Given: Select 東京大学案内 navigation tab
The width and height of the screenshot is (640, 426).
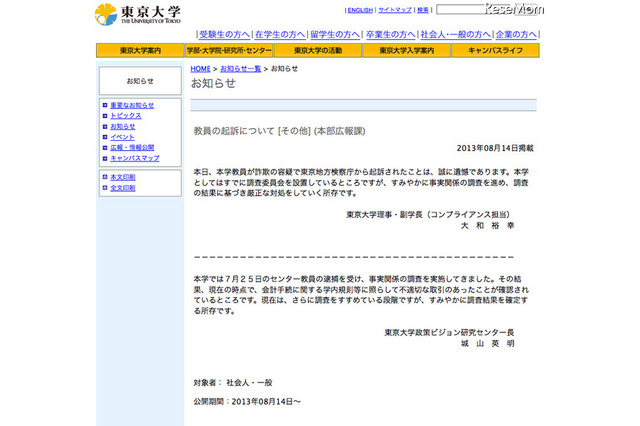Looking at the screenshot, I should click(x=140, y=51).
